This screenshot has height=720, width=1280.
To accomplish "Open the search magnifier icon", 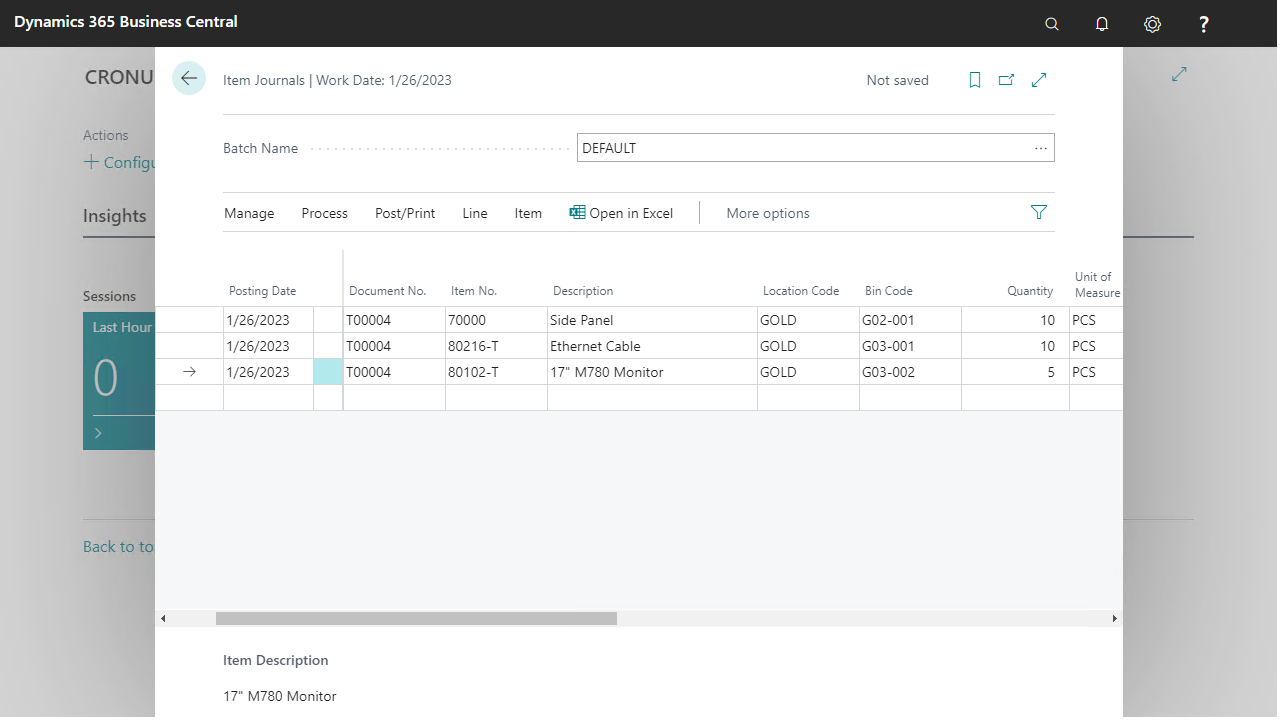I will point(1052,24).
